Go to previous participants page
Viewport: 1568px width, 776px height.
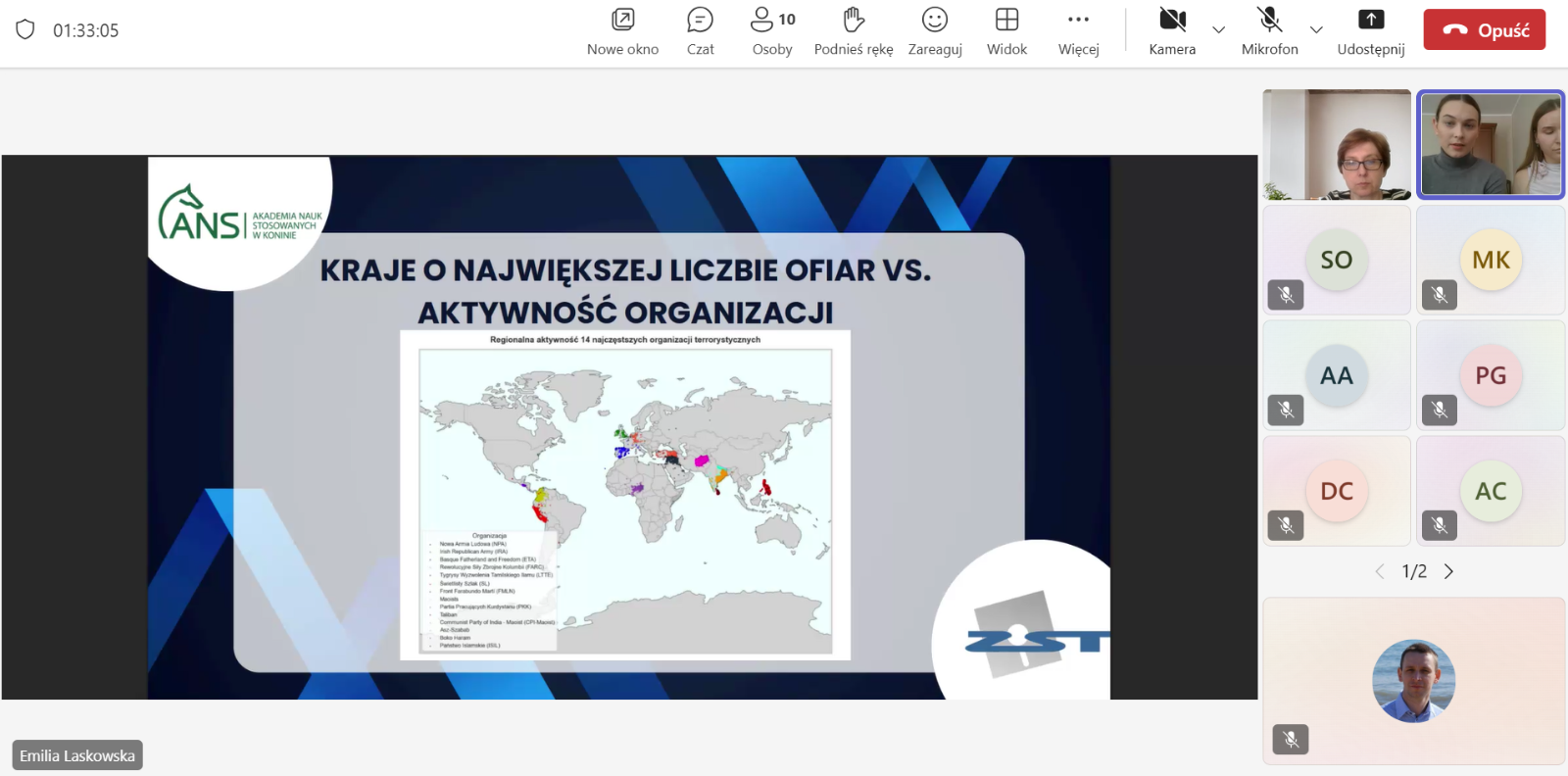coord(1380,571)
